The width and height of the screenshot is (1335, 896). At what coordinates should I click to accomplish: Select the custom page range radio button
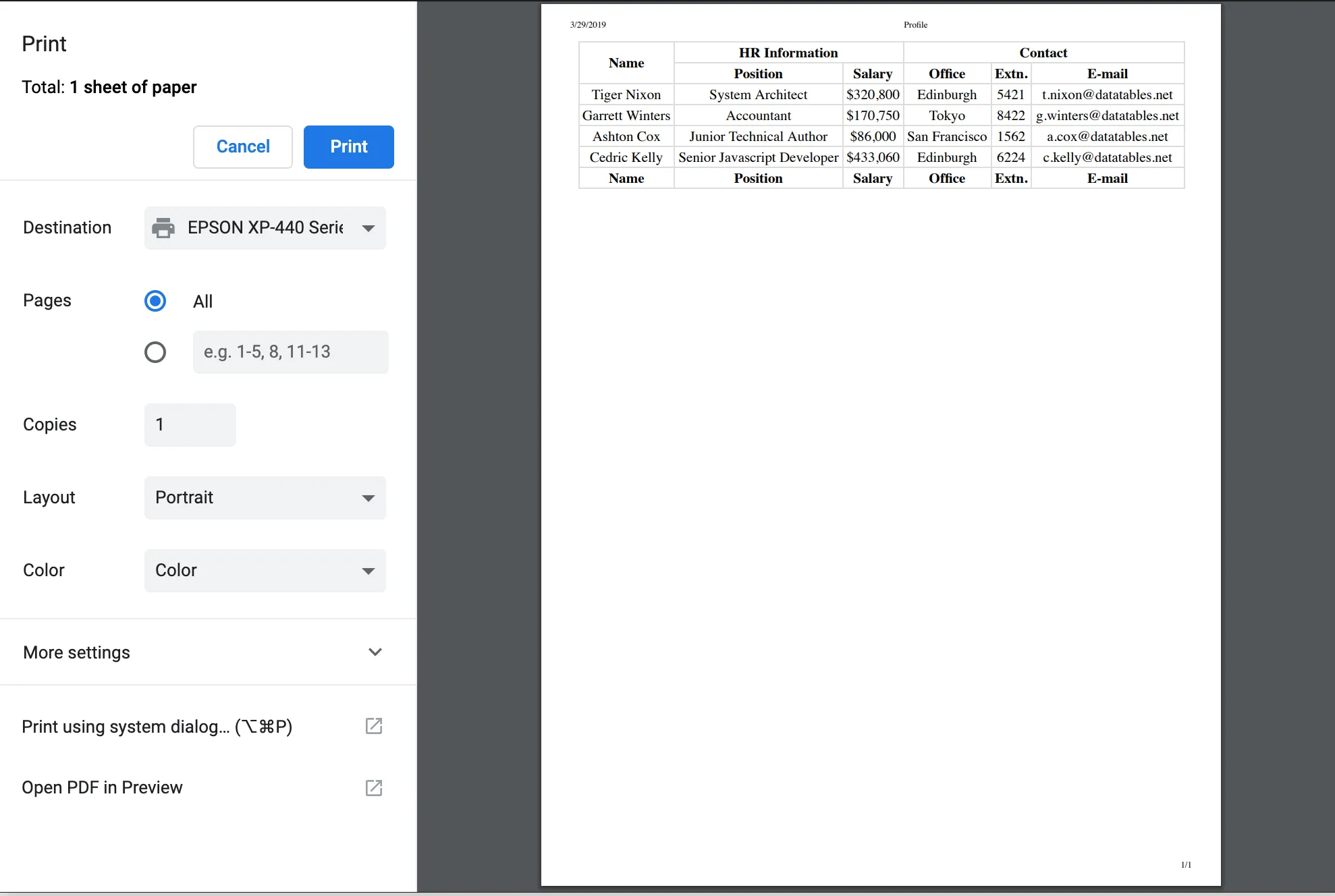pos(155,352)
